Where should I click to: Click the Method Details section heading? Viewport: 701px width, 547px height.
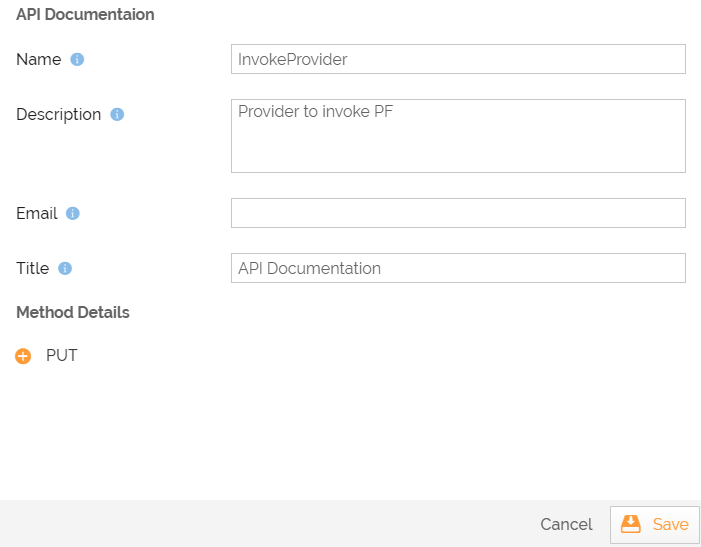[x=73, y=313]
